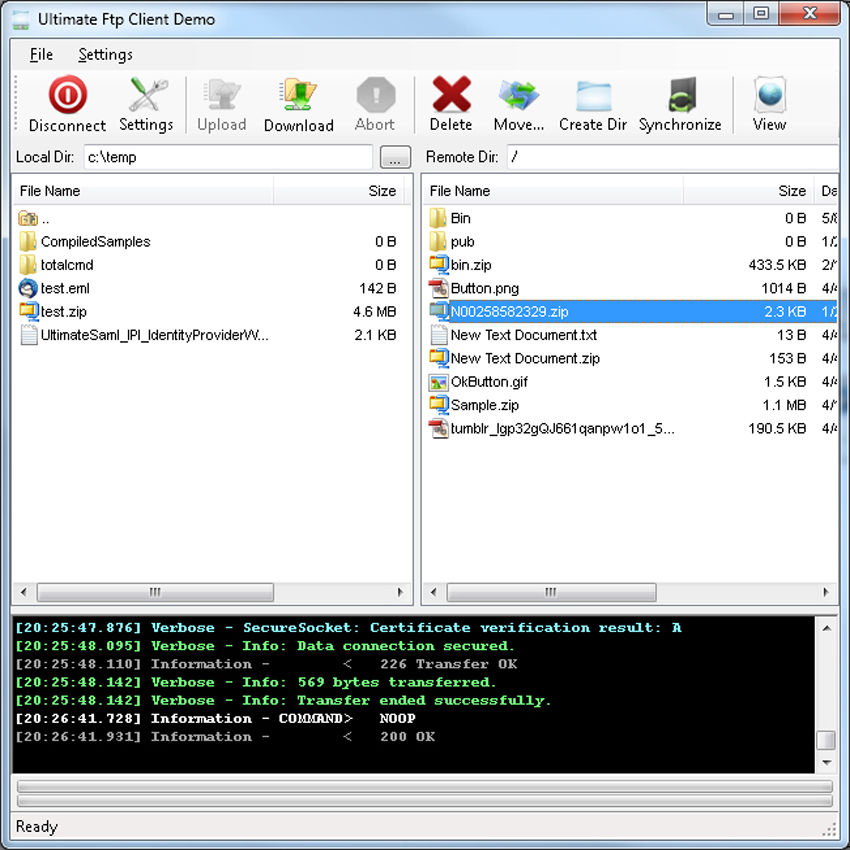The width and height of the screenshot is (850, 850).
Task: Click the '569 bytes transferred' log line
Action: (x=255, y=682)
